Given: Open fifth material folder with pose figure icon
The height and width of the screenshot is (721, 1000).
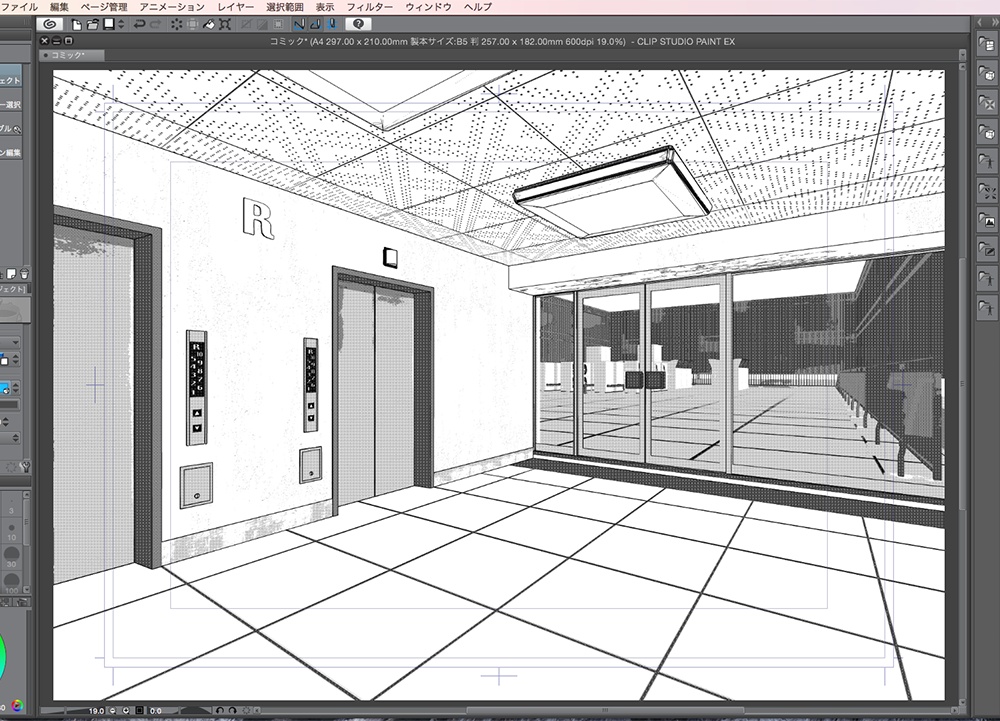Looking at the screenshot, I should click(x=987, y=161).
